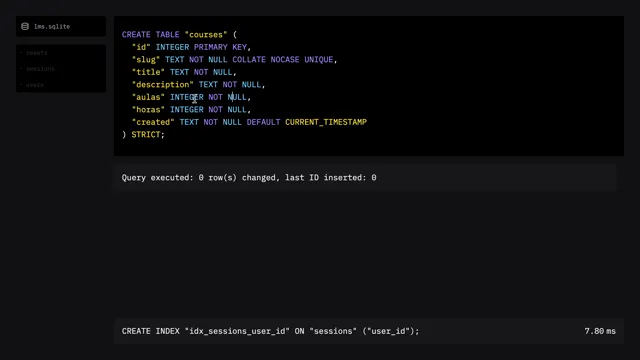Select the resets table in sidebar
Image resolution: width=640 pixels, height=360 pixels.
37,53
